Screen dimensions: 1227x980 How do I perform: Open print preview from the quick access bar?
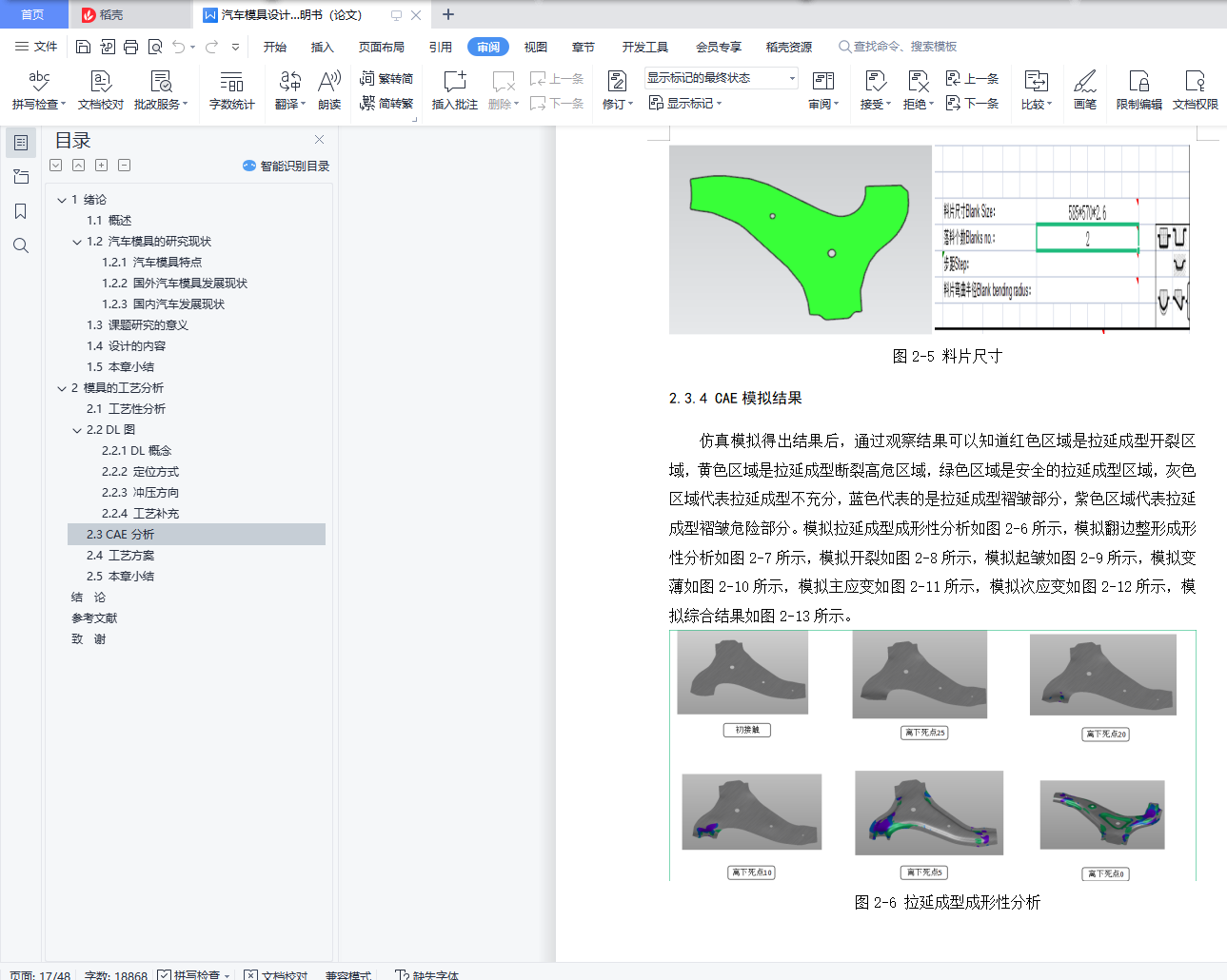point(154,47)
